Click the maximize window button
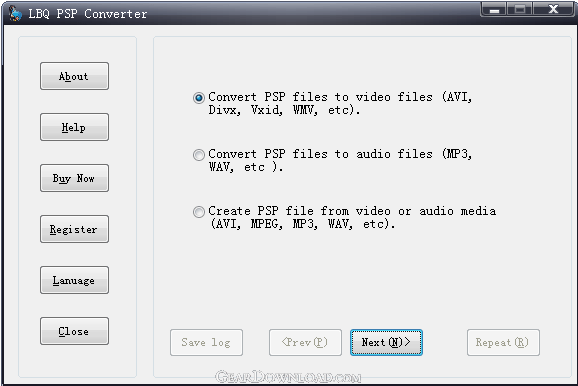 [520, 9]
